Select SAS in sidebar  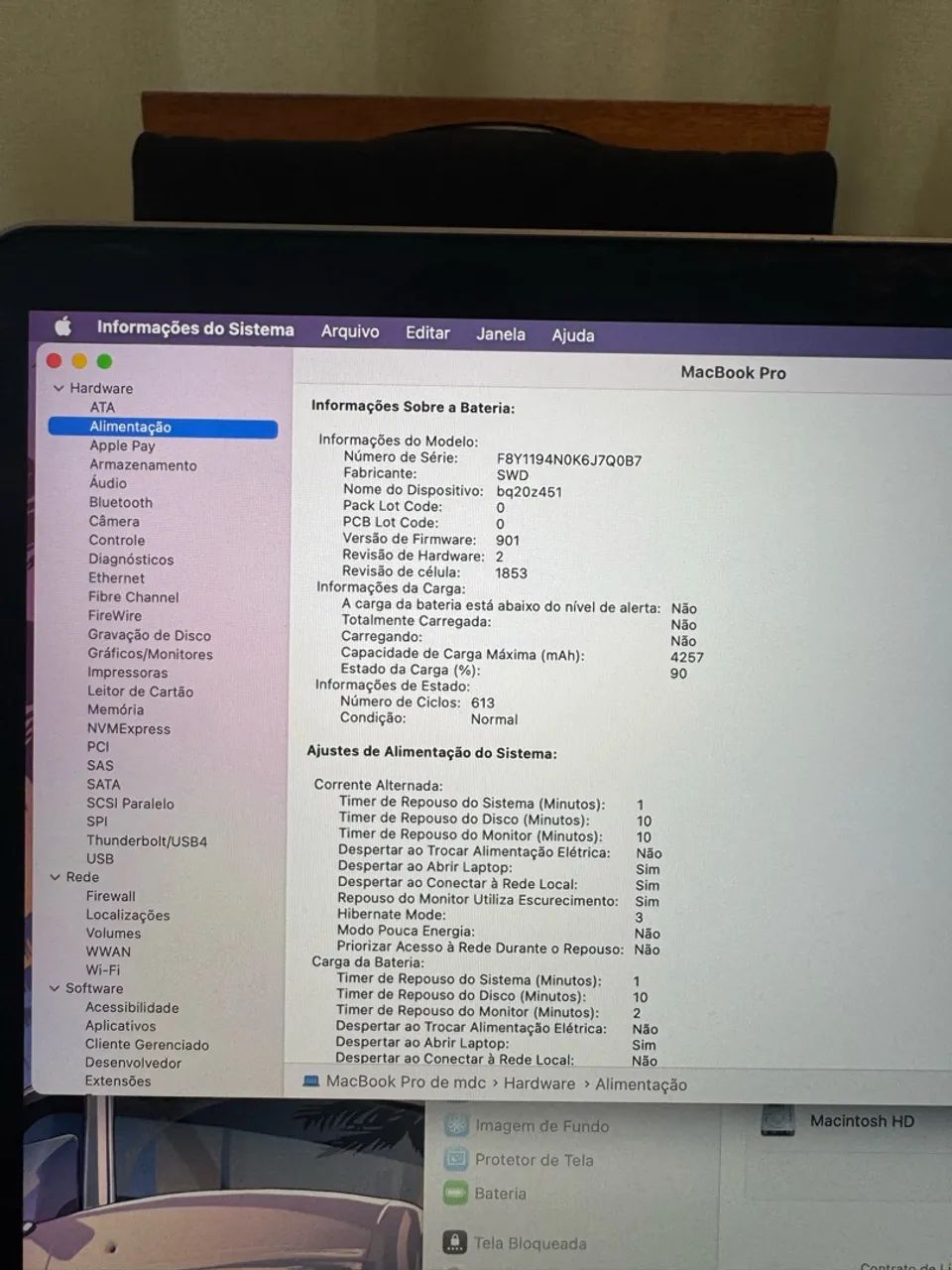[x=100, y=765]
